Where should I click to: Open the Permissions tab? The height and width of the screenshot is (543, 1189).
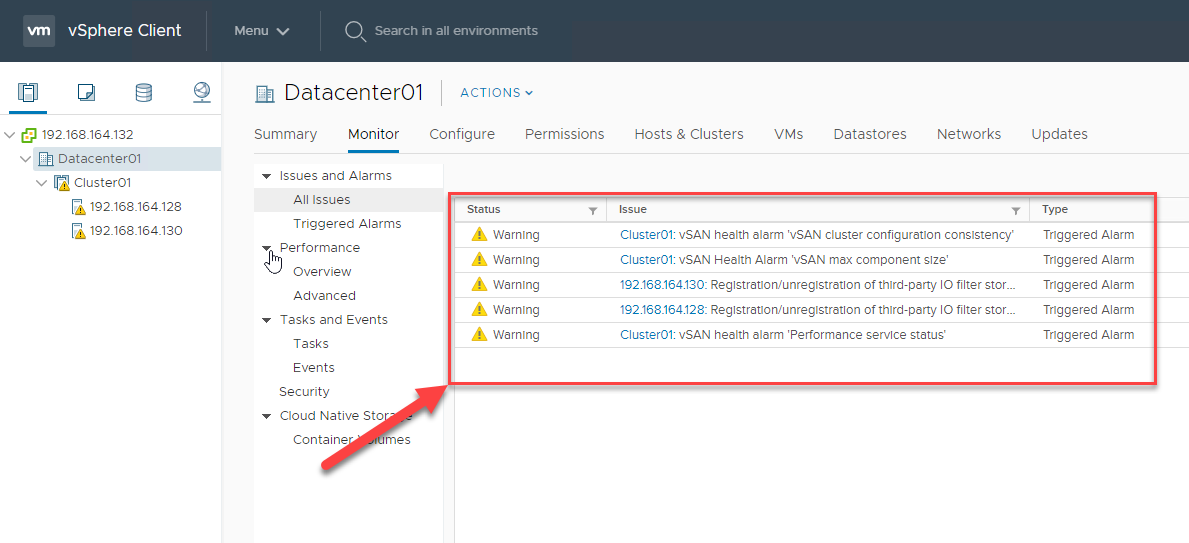click(x=564, y=134)
